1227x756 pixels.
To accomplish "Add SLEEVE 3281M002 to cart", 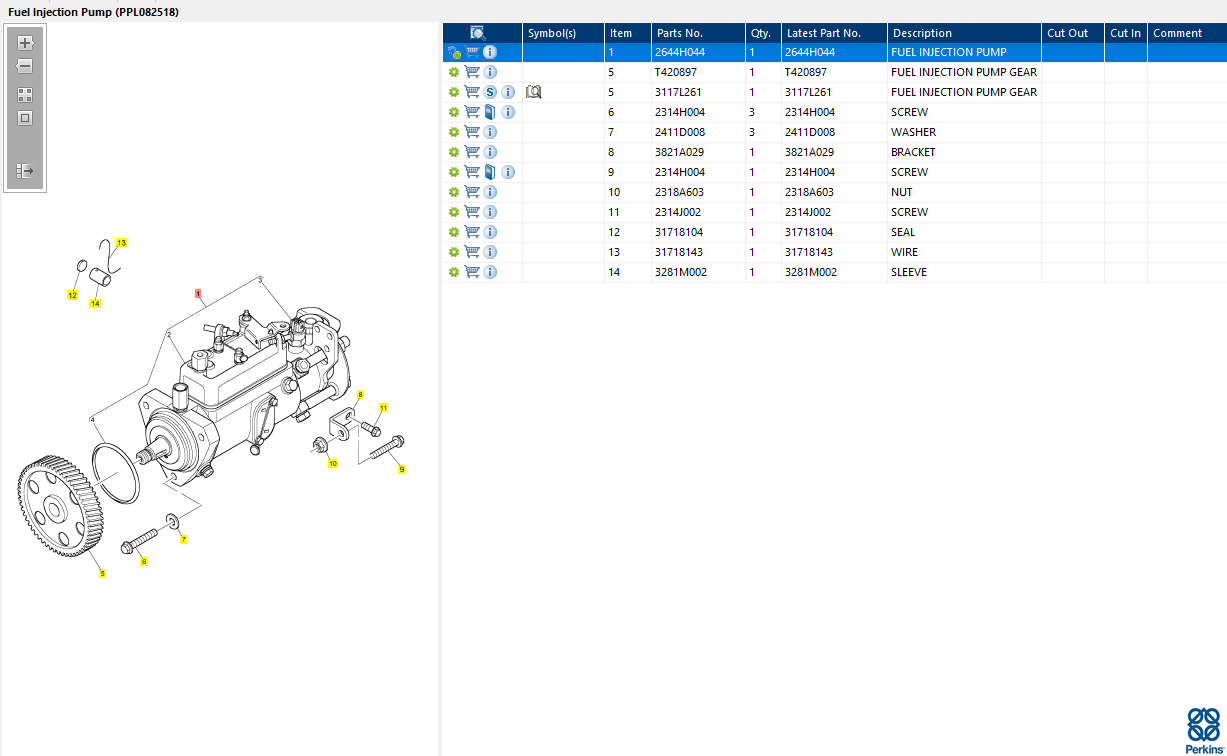I will [x=472, y=272].
